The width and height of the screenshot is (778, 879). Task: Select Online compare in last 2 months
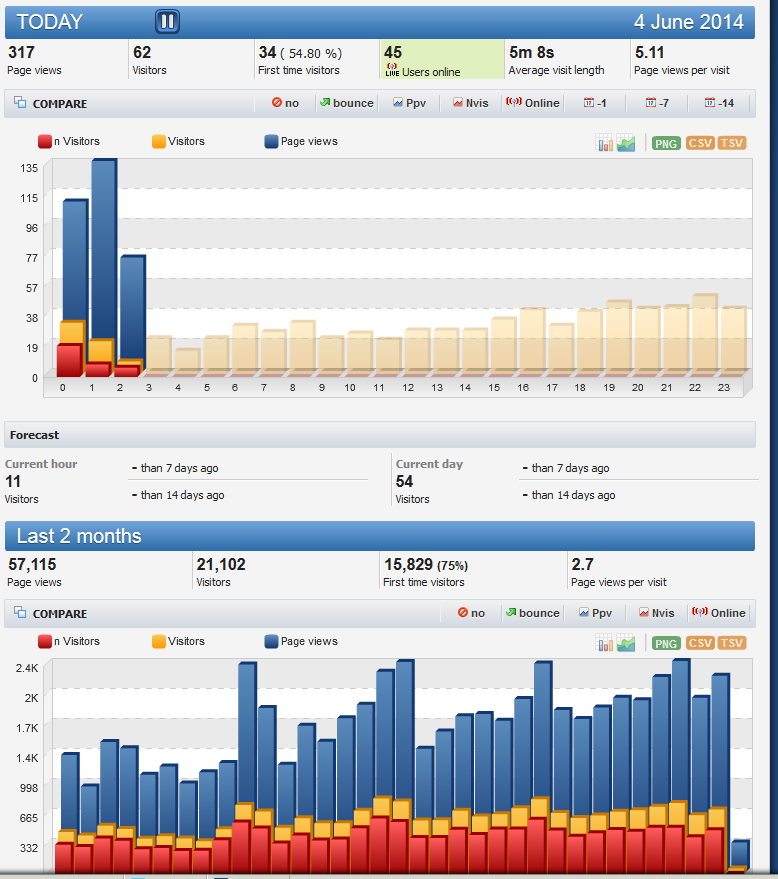(719, 613)
